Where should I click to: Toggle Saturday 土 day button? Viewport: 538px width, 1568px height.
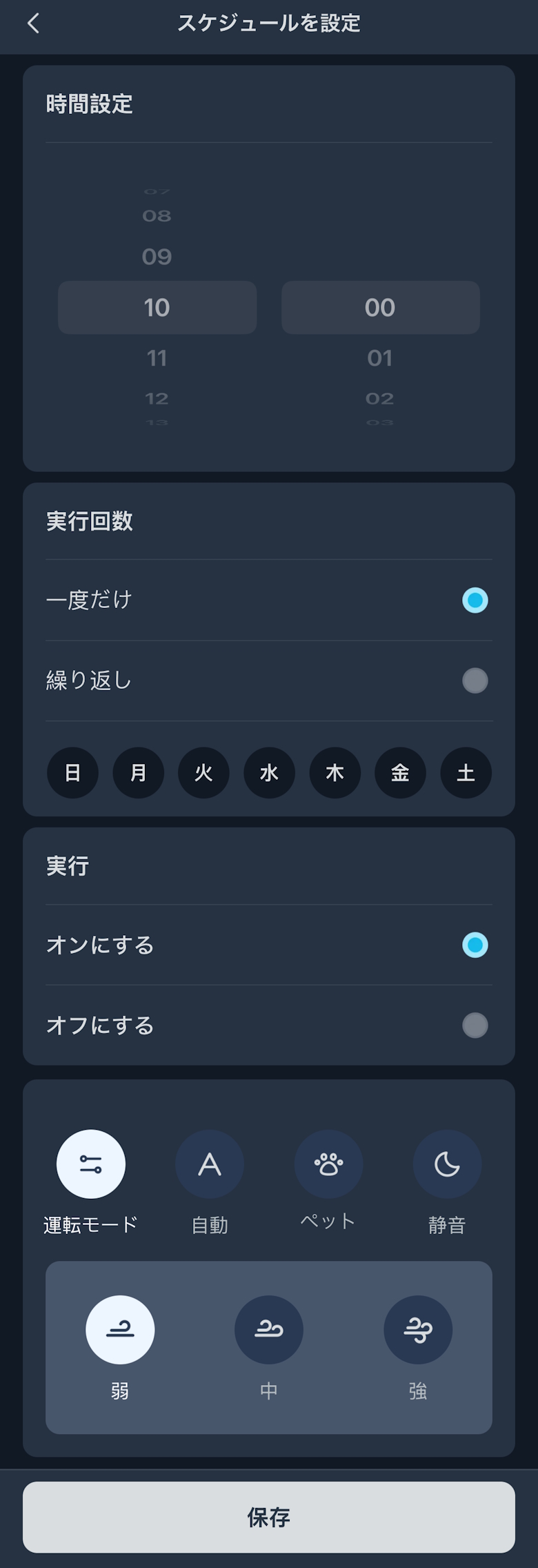click(x=466, y=772)
